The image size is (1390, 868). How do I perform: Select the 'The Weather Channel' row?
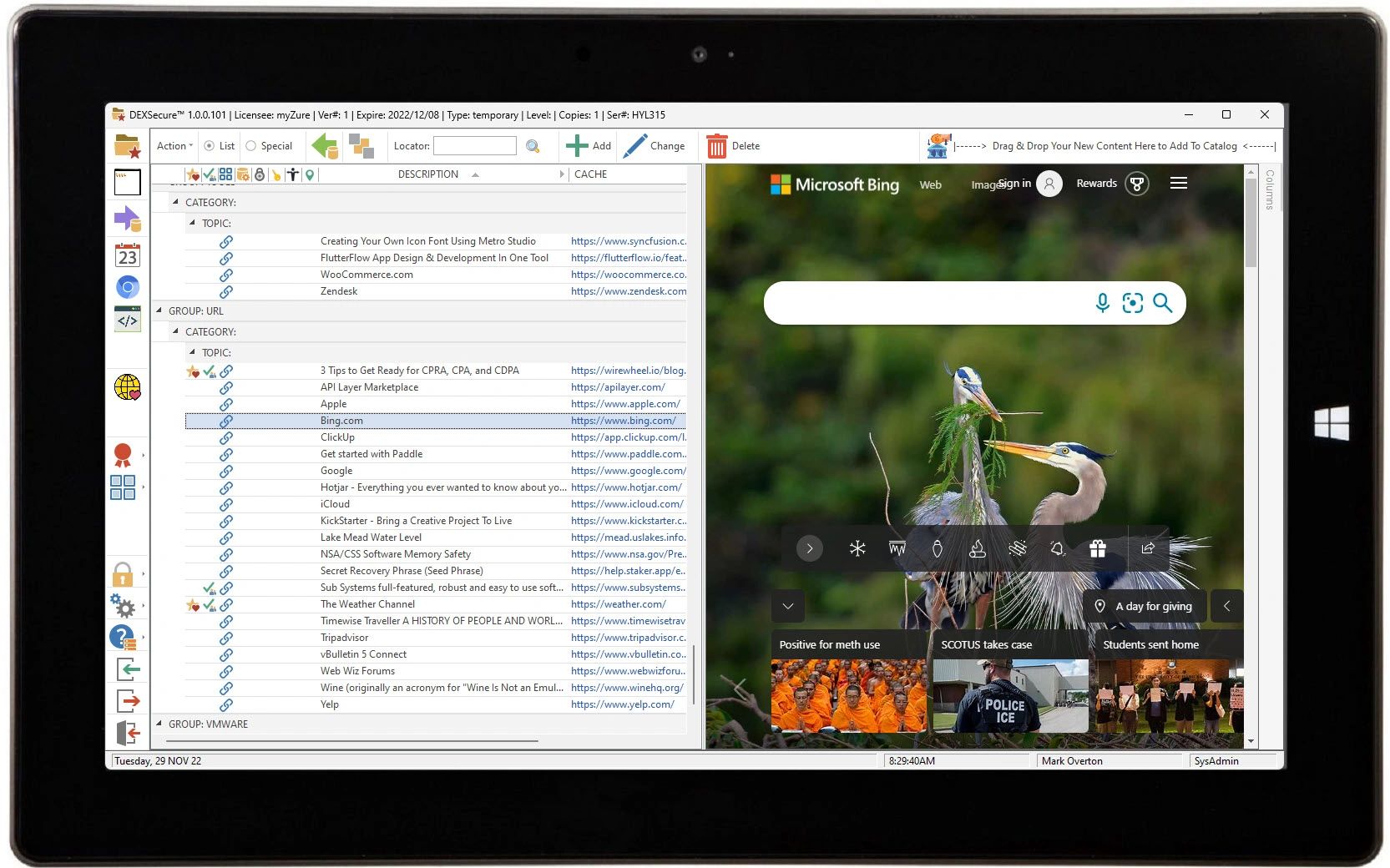[435, 604]
